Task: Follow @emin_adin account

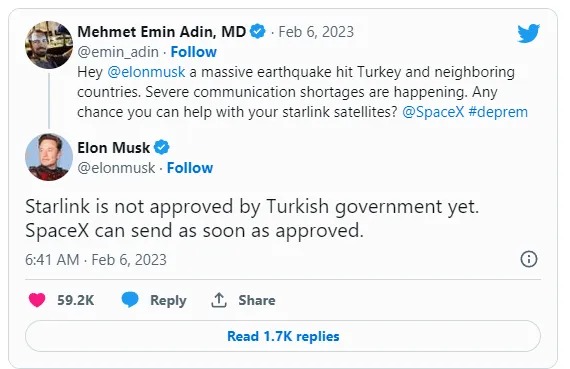Action: coord(193,52)
